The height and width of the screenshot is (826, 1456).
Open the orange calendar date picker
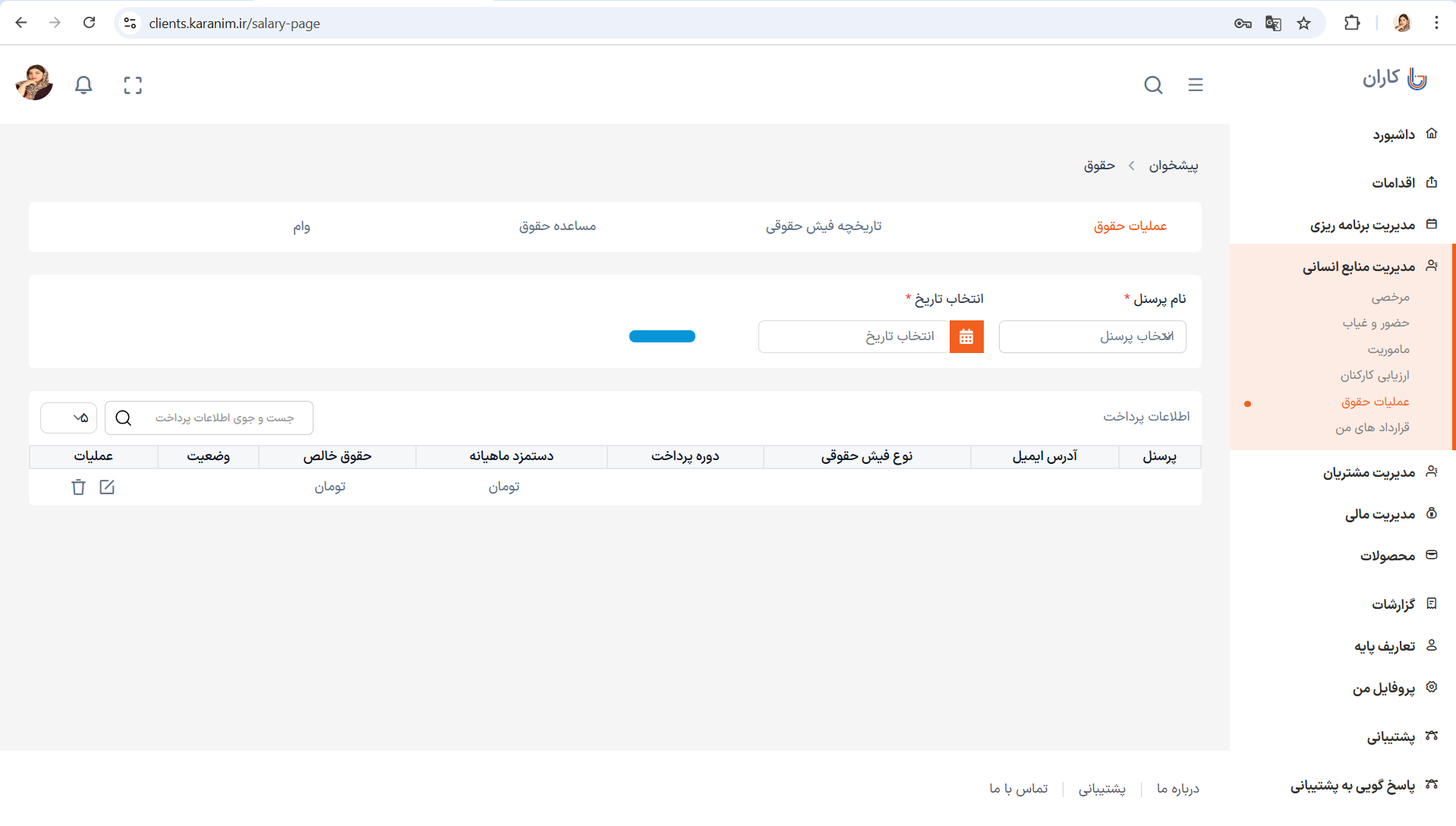click(x=966, y=337)
